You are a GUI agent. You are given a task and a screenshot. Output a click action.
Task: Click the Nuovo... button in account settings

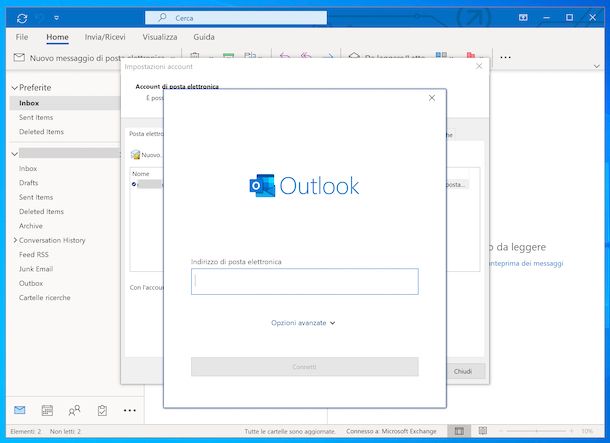pos(146,155)
